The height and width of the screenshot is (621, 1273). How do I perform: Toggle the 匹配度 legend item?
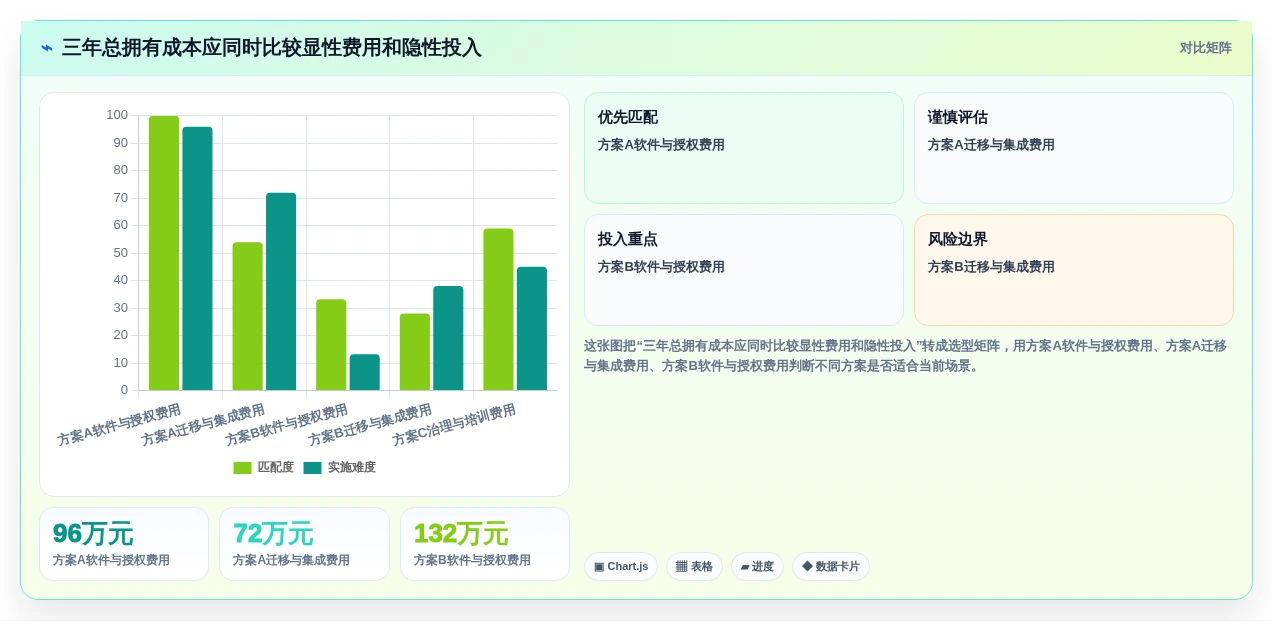pos(264,467)
